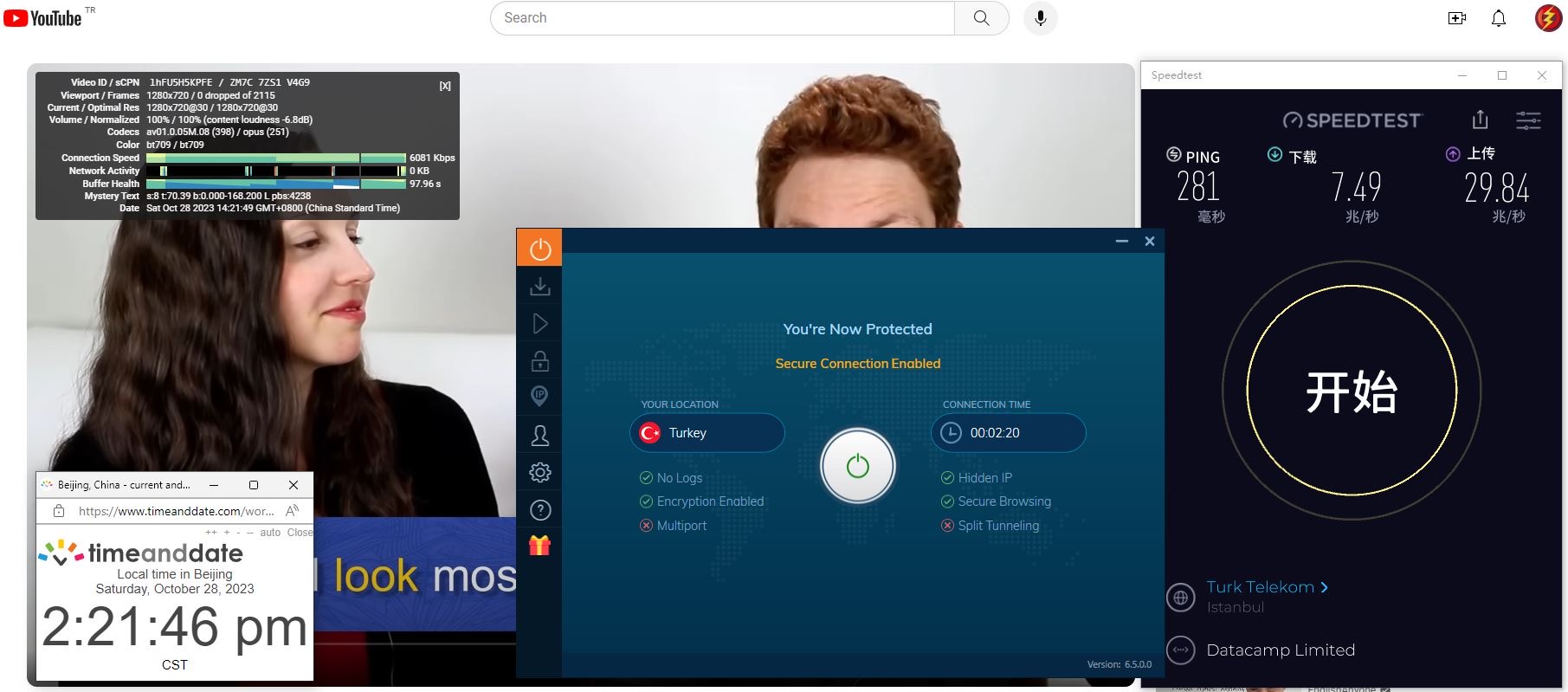Screen dimensions: 1568x692
Task: Click the IP location pin icon
Action: [539, 397]
